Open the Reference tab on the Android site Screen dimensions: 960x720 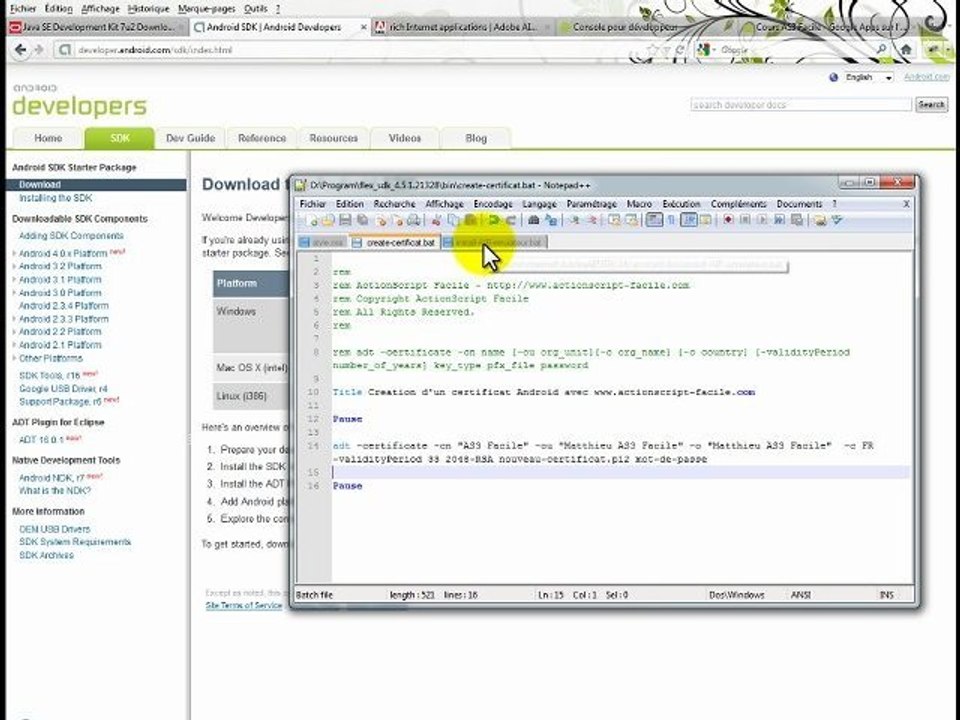coord(262,138)
